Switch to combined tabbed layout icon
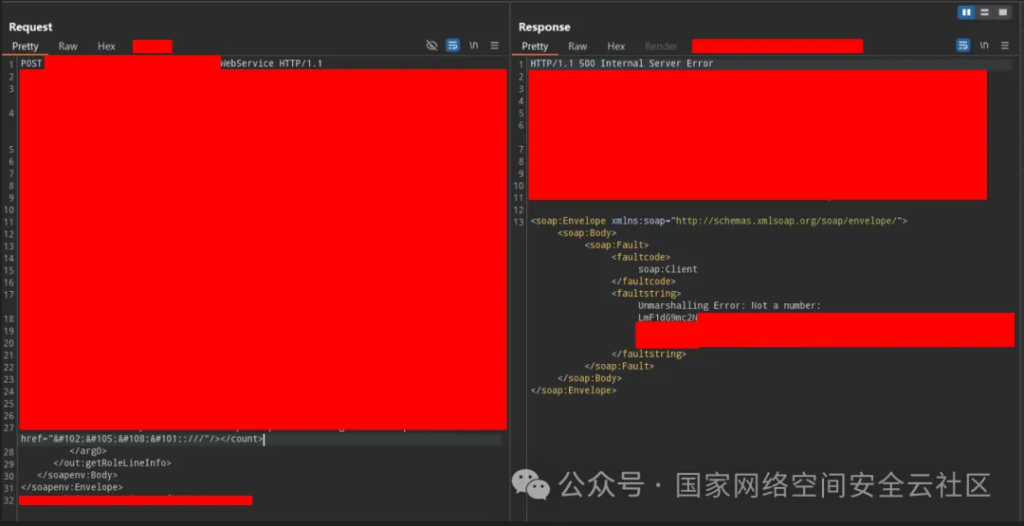This screenshot has height=526, width=1024. point(1003,12)
